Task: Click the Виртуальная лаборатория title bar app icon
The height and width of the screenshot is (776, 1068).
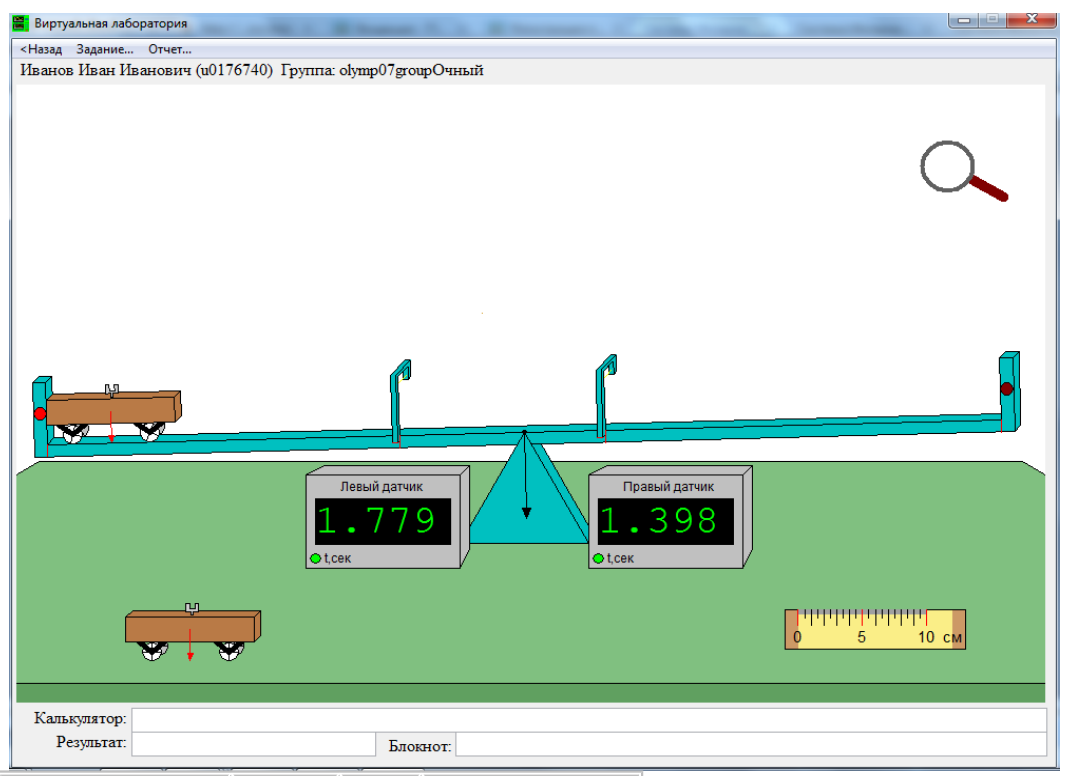Action: tap(21, 23)
